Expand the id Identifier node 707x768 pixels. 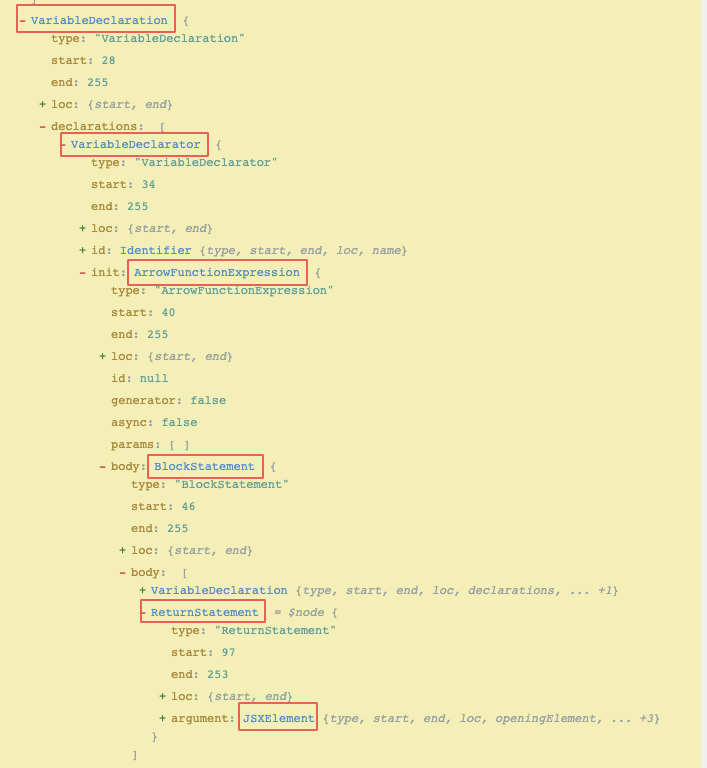(82, 250)
